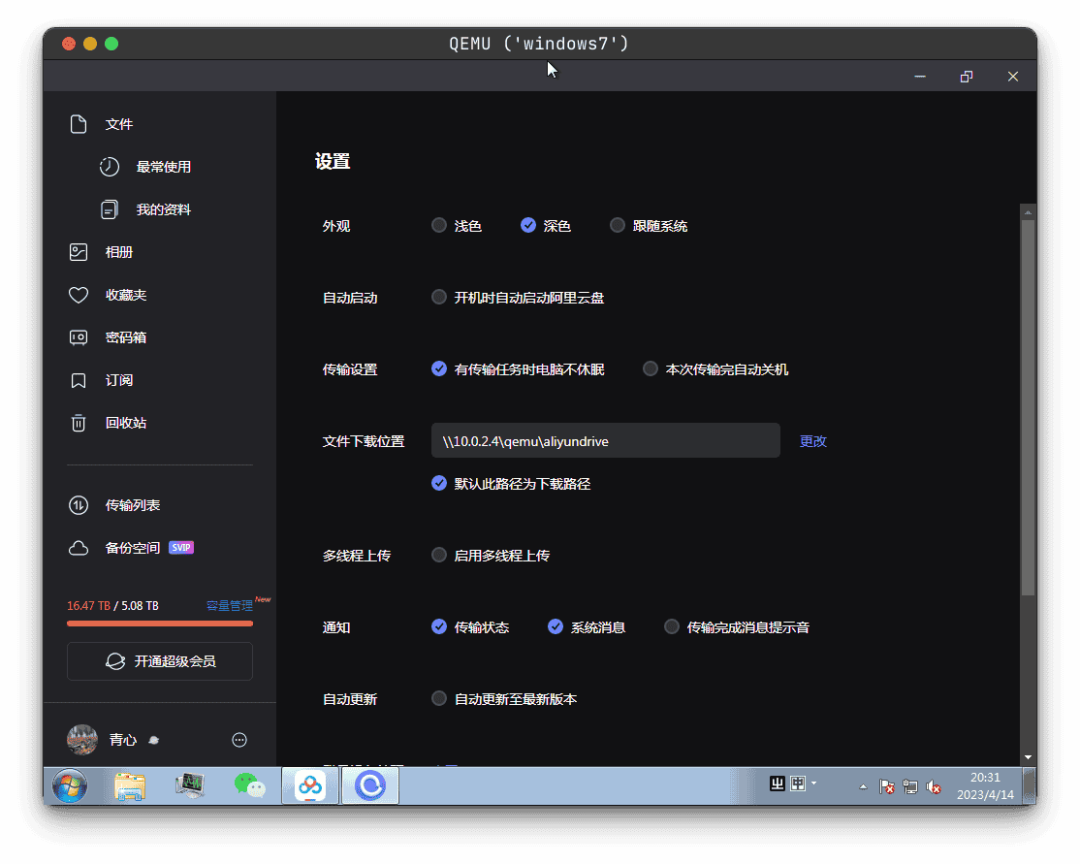The width and height of the screenshot is (1080, 864).
Task: Click the 开通超级会员 button
Action: pos(160,661)
